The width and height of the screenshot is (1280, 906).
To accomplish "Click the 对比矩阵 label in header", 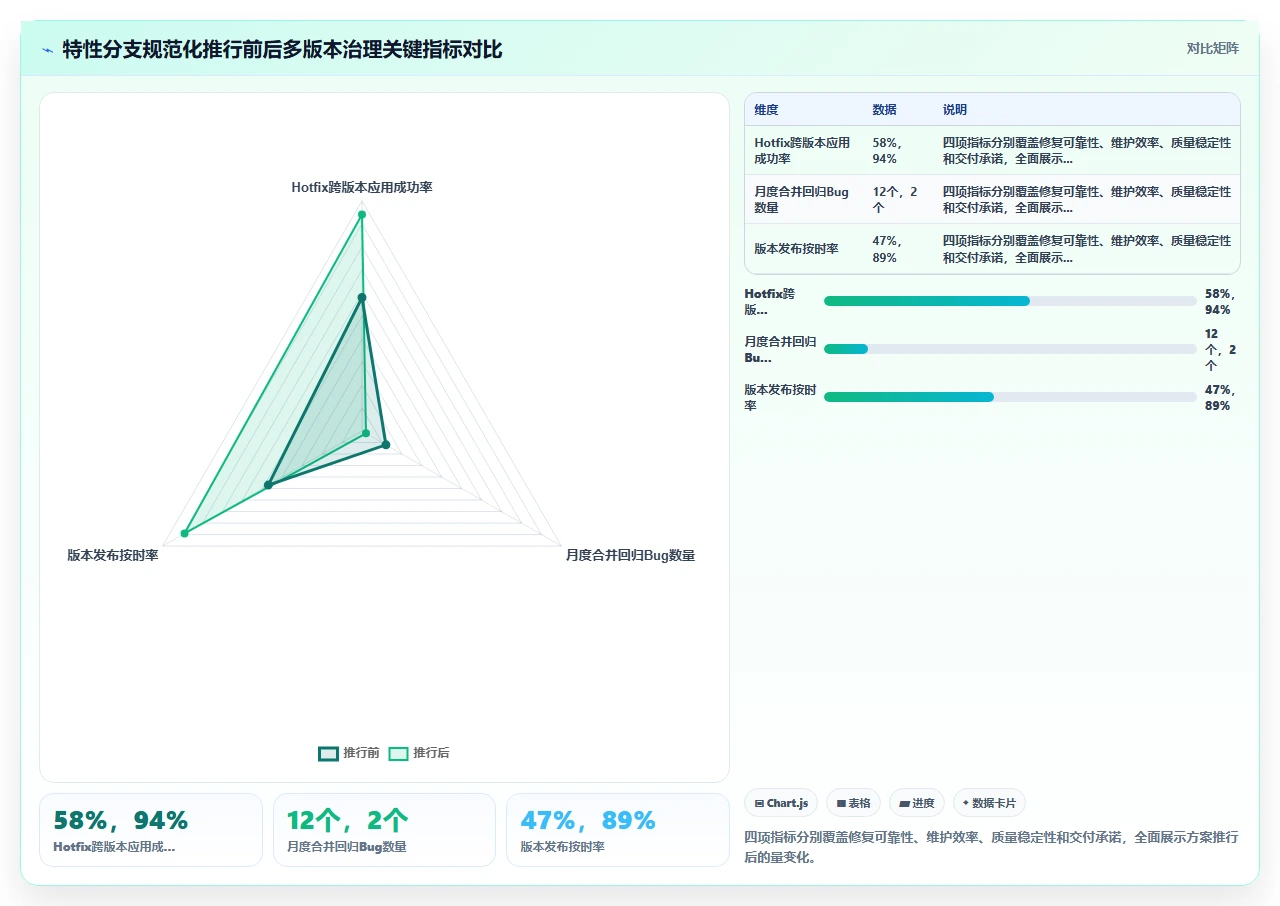I will (1212, 49).
